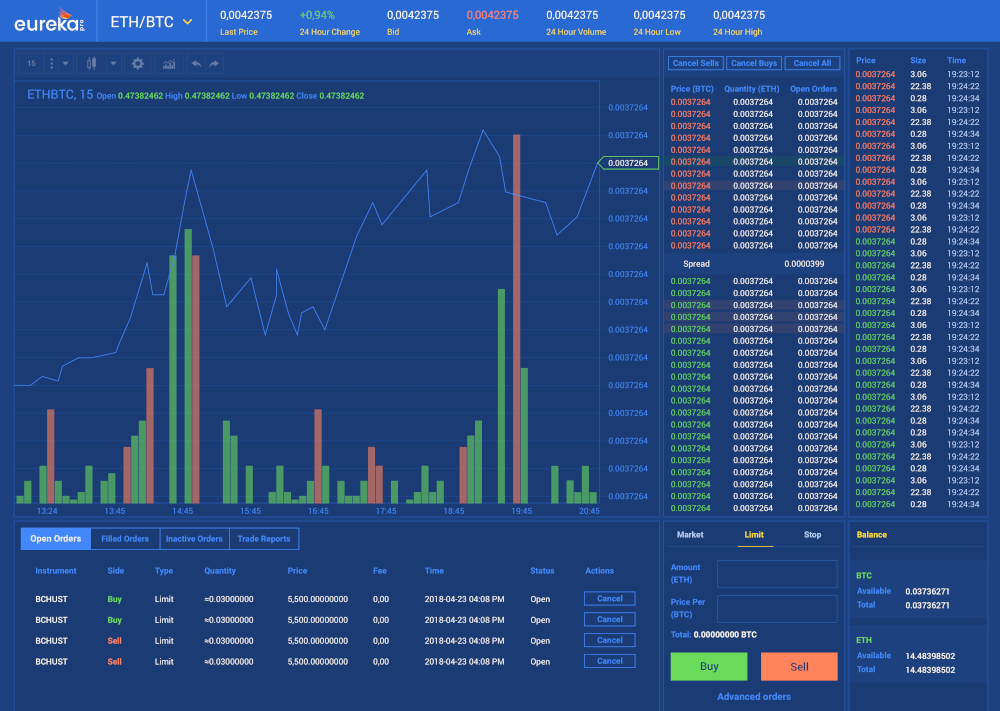Open the chart style dropdown arrow
The image size is (1000, 711).
pyautogui.click(x=113, y=63)
